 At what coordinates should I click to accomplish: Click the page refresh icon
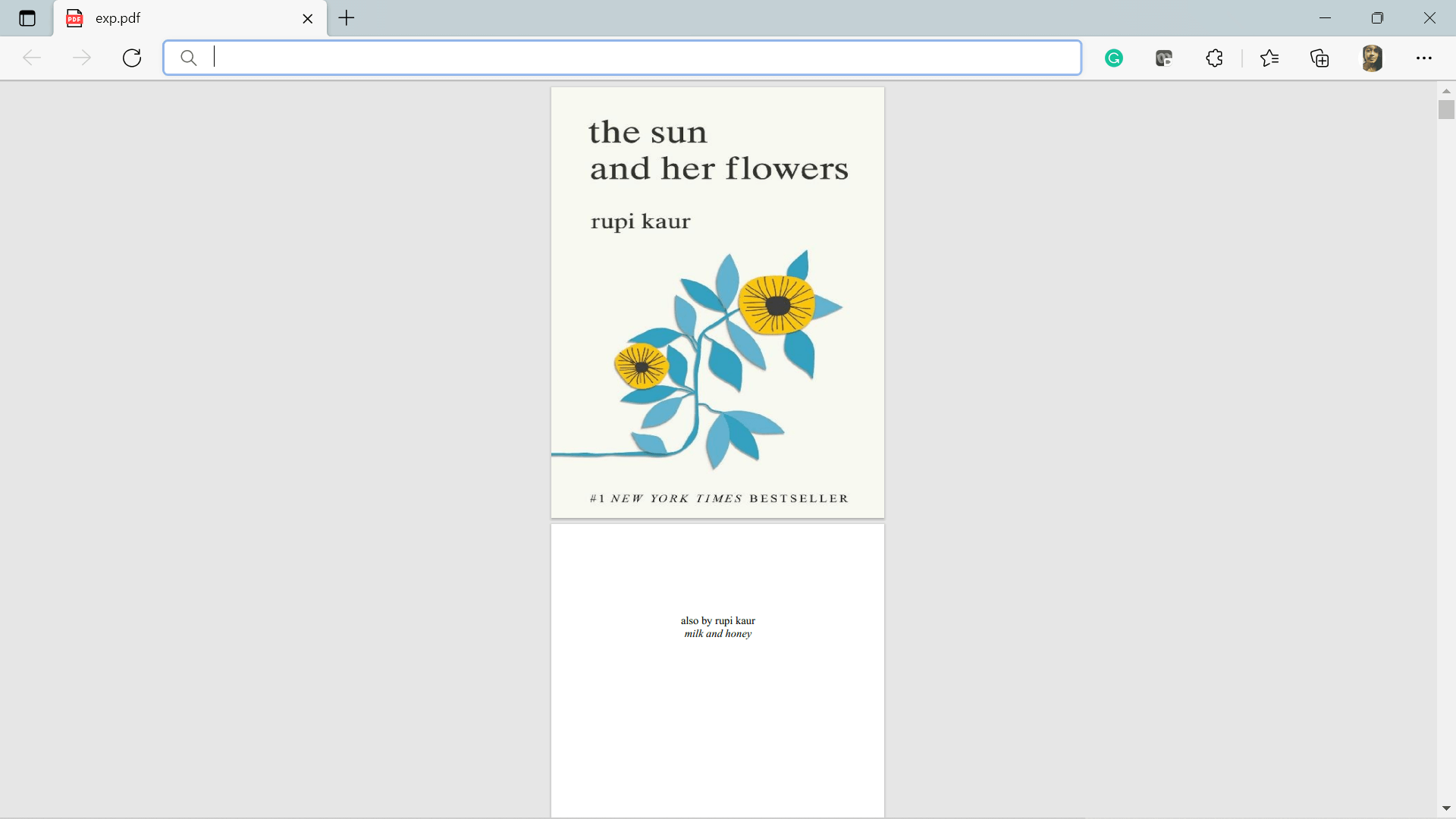click(132, 57)
